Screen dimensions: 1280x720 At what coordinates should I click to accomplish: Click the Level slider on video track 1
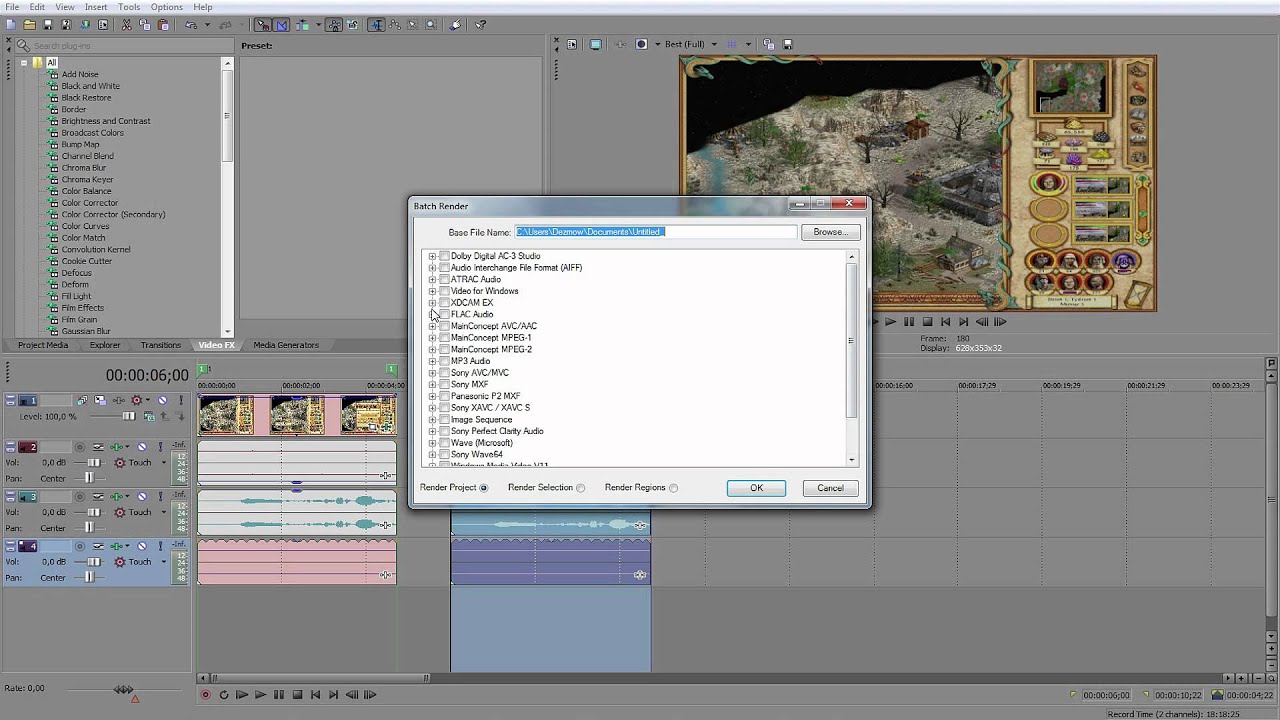click(128, 416)
